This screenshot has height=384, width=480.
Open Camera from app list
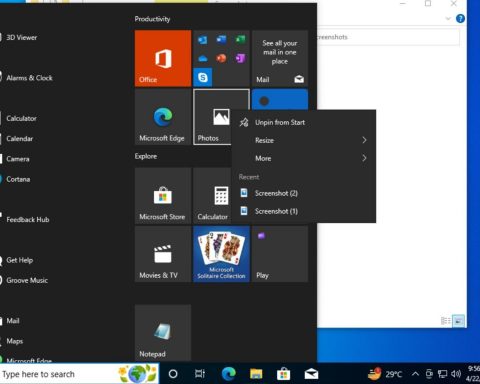point(18,159)
